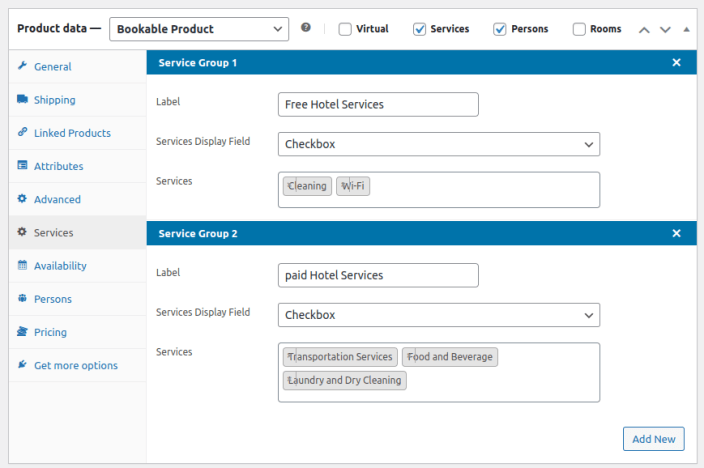This screenshot has height=468, width=704.
Task: Go to the Linked Products tab
Action: [x=78, y=133]
